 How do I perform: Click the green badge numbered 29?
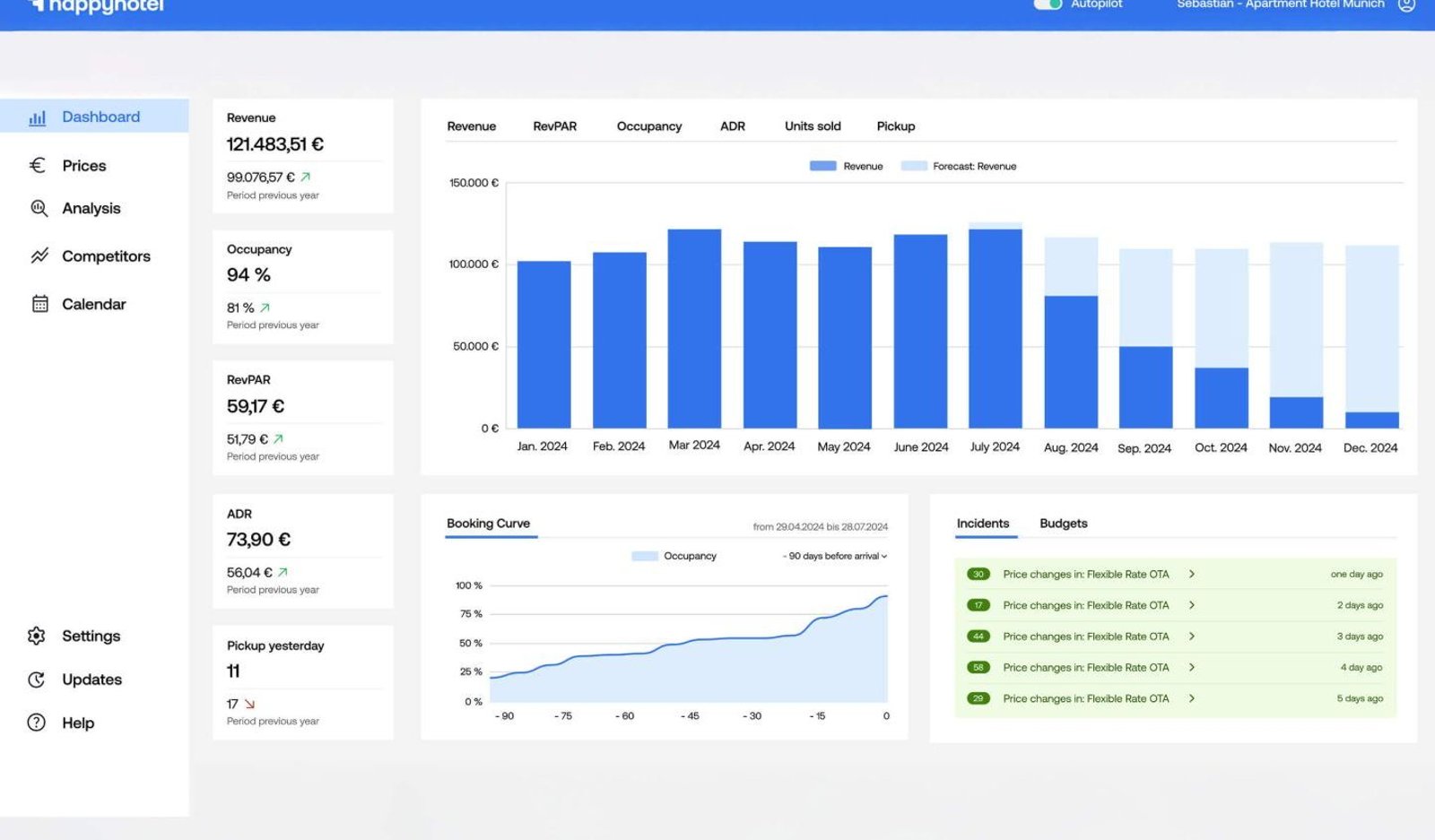coord(978,698)
